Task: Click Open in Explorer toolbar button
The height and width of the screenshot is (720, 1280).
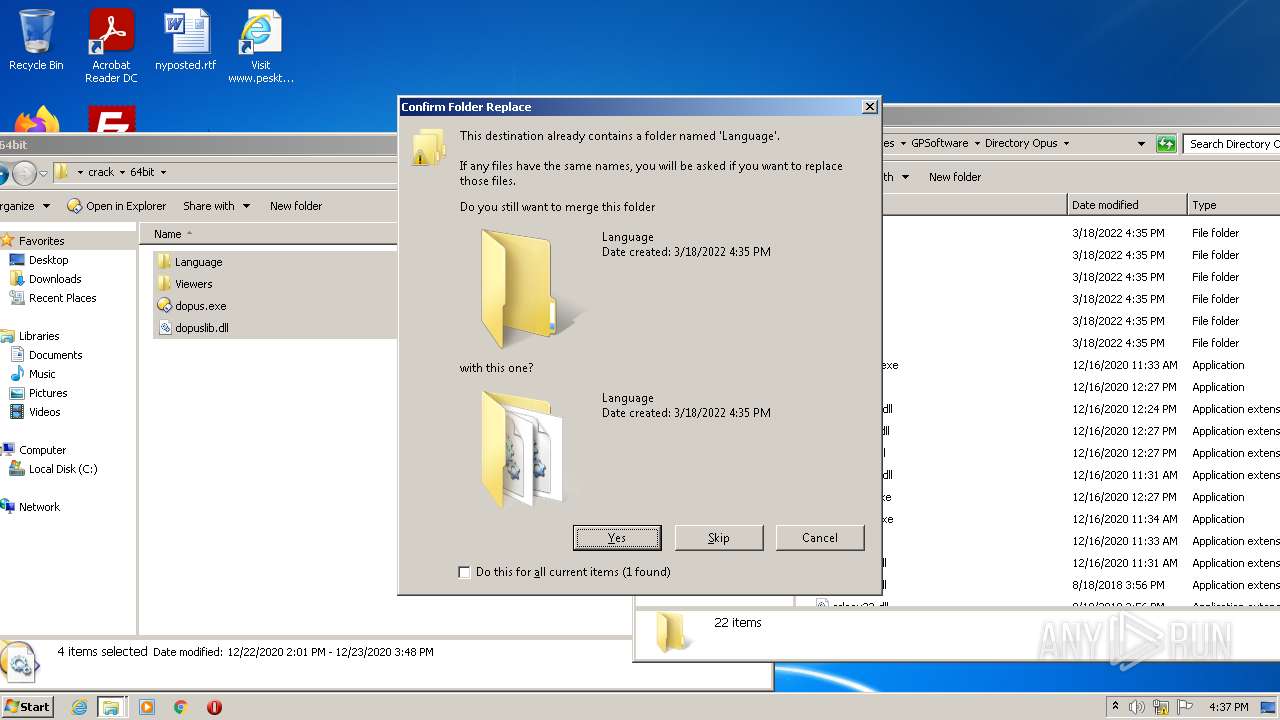Action: pyautogui.click(x=116, y=206)
